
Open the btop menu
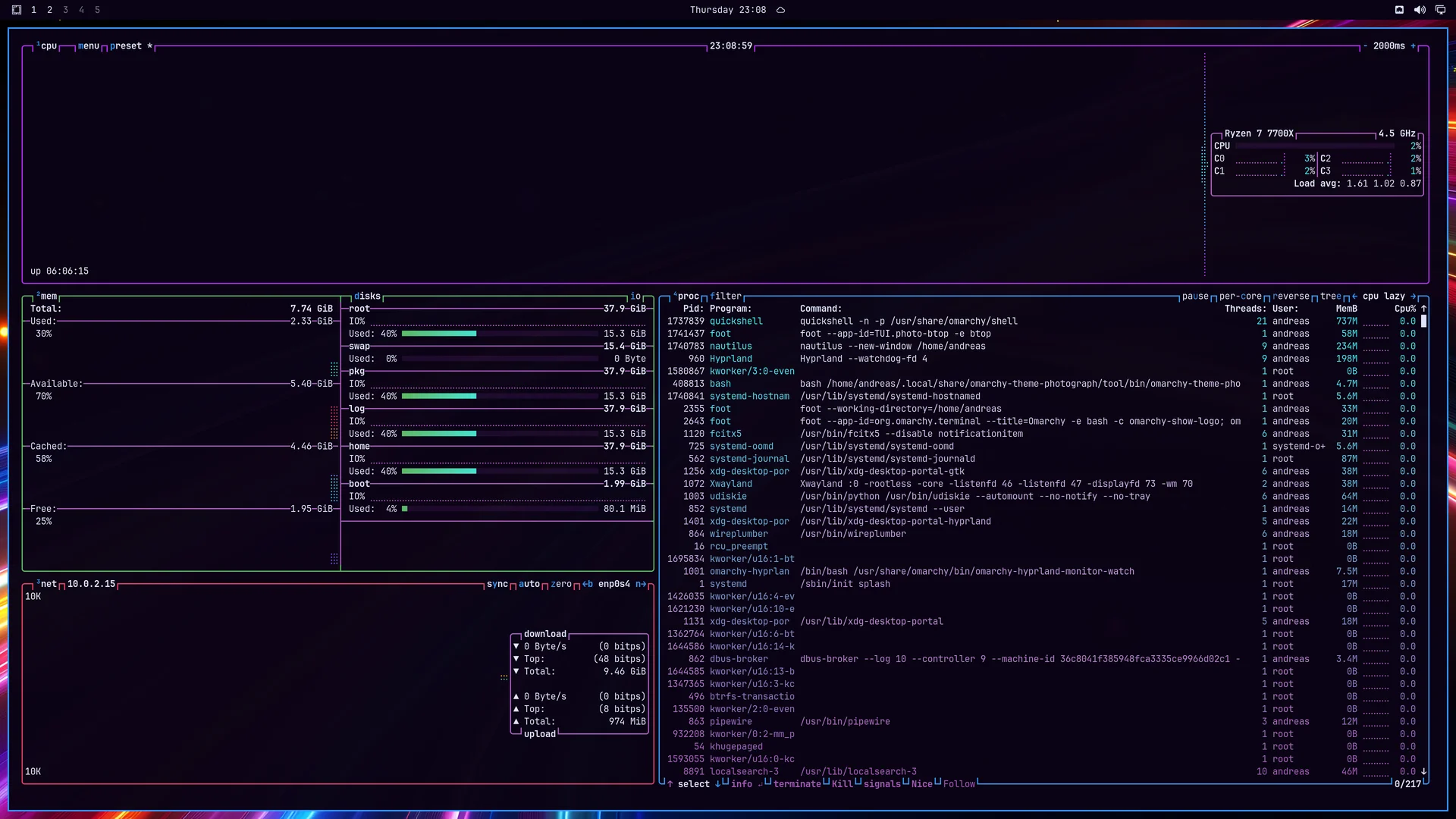click(x=89, y=46)
